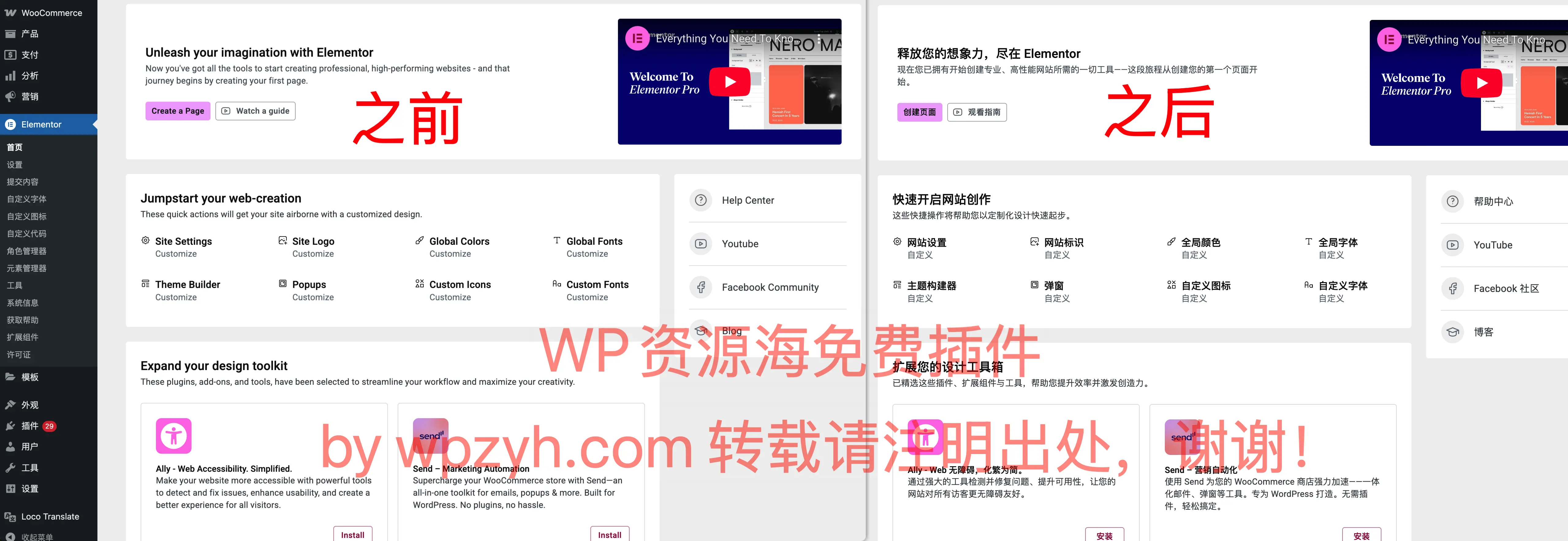The height and width of the screenshot is (541, 1568).
Task: Click the Facebook Community icon
Action: (x=701, y=287)
